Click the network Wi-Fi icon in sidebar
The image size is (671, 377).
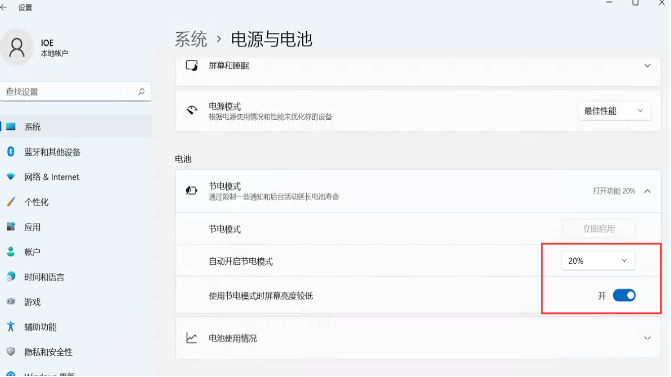click(11, 176)
